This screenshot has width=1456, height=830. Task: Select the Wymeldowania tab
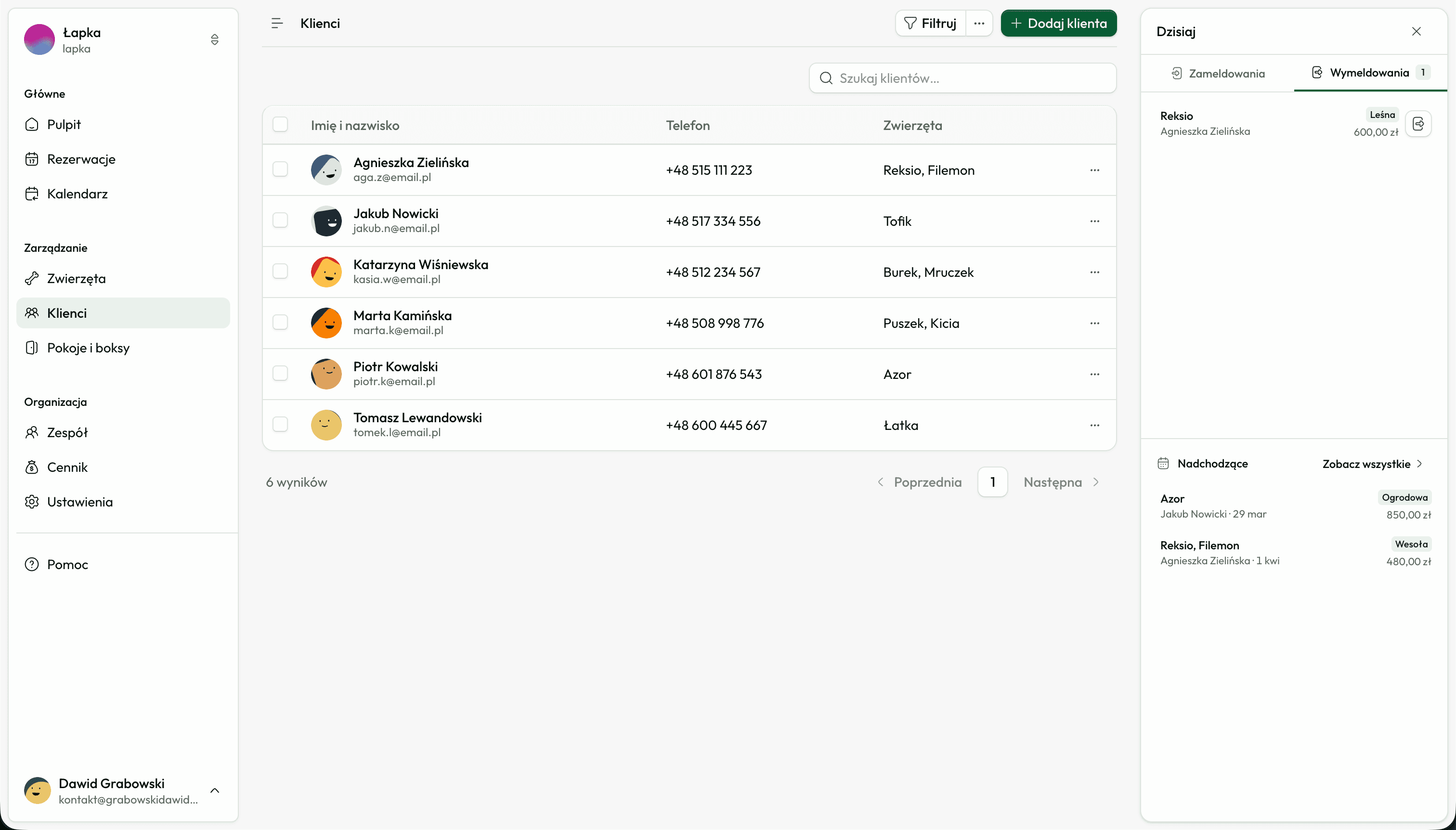pos(1369,72)
